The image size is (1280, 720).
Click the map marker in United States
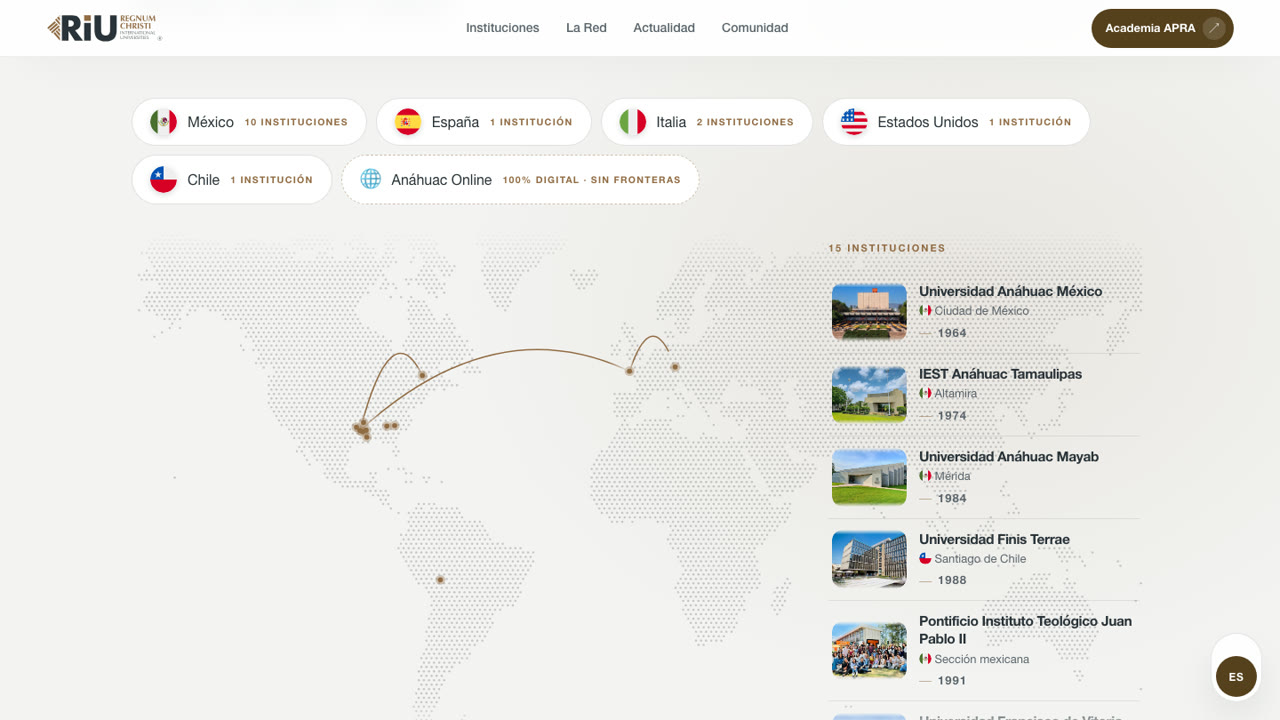(x=422, y=376)
